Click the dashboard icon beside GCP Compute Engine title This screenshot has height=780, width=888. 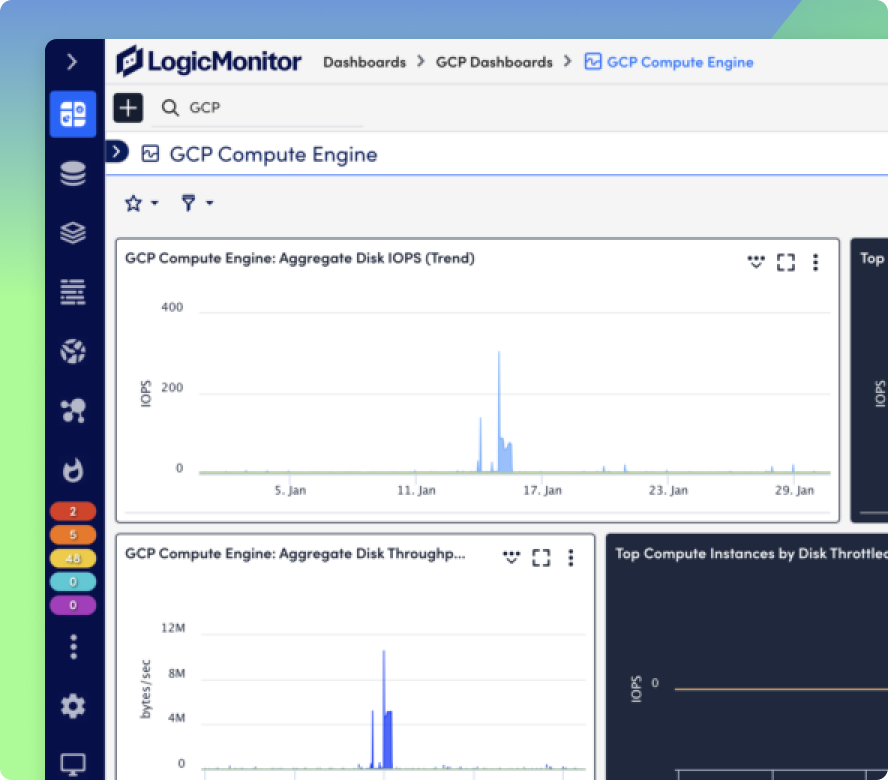pyautogui.click(x=150, y=154)
